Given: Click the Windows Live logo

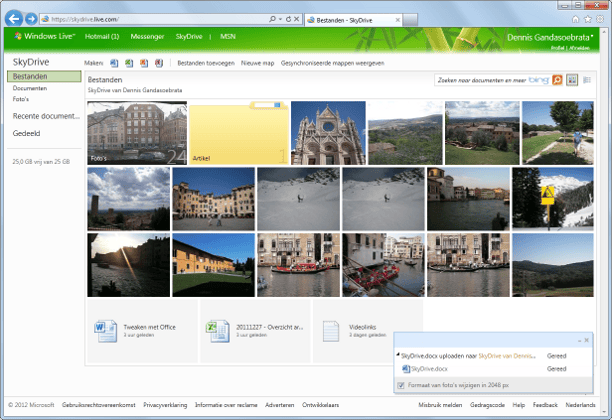Looking at the screenshot, I should [x=44, y=36].
